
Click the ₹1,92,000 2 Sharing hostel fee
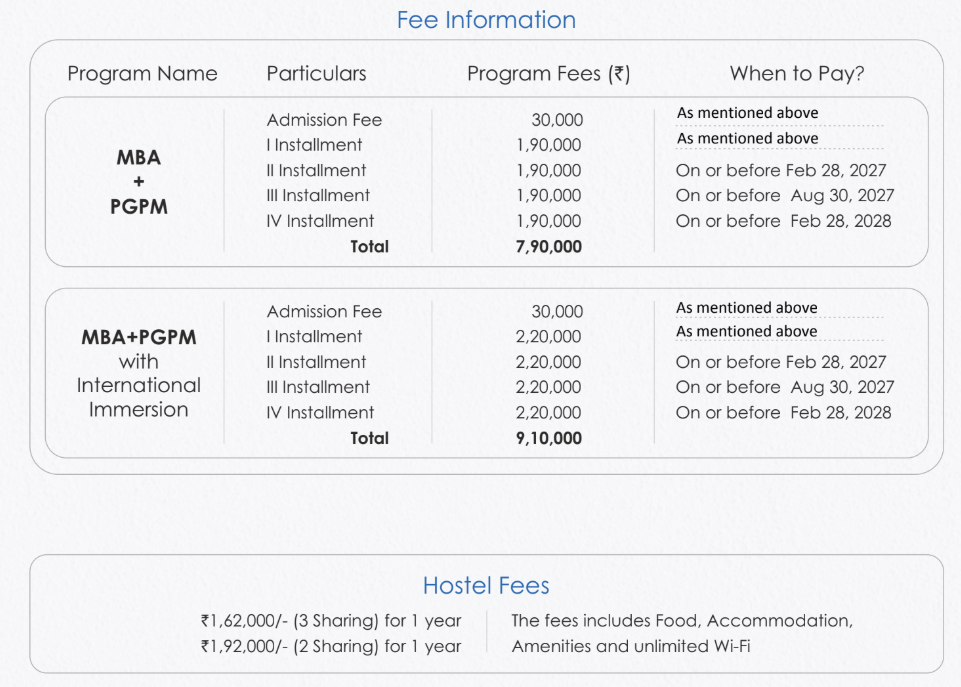(x=331, y=646)
